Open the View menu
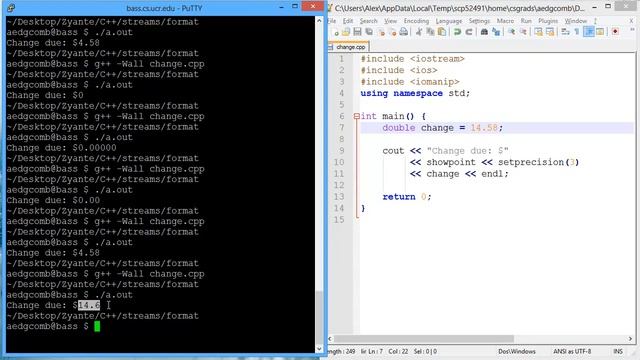Image resolution: width=640 pixels, height=360 pixels. 391,21
